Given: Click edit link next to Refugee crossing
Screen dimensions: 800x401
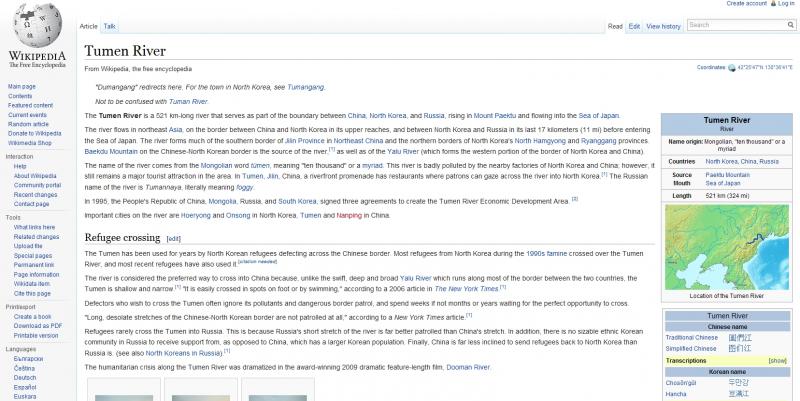Looking at the screenshot, I should point(173,239).
